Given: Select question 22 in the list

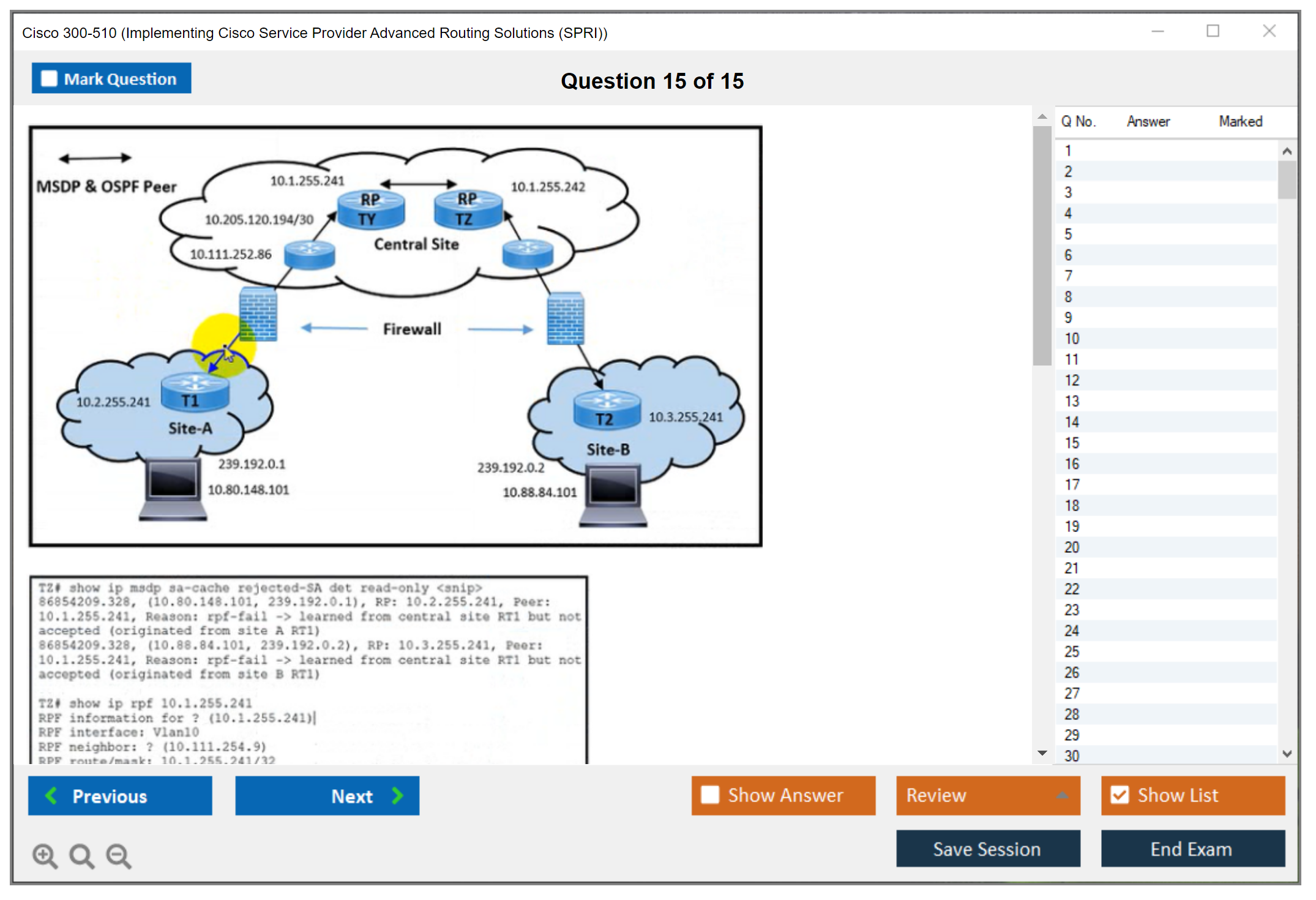Looking at the screenshot, I should coord(1072,589).
